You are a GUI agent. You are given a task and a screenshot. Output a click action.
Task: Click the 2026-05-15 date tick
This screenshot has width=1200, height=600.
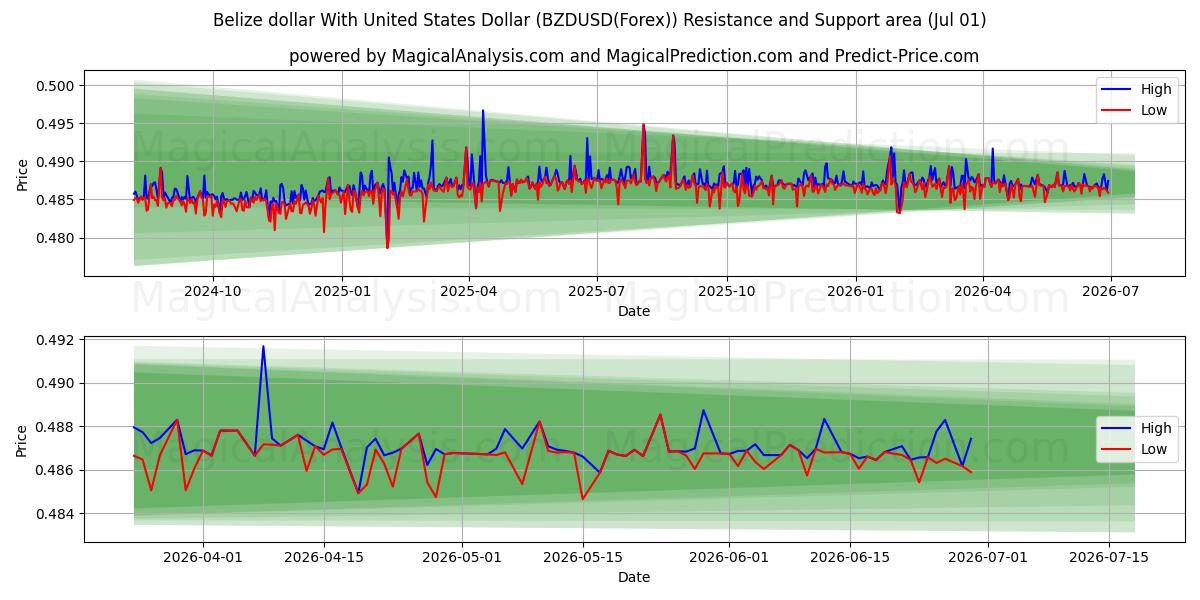(582, 556)
